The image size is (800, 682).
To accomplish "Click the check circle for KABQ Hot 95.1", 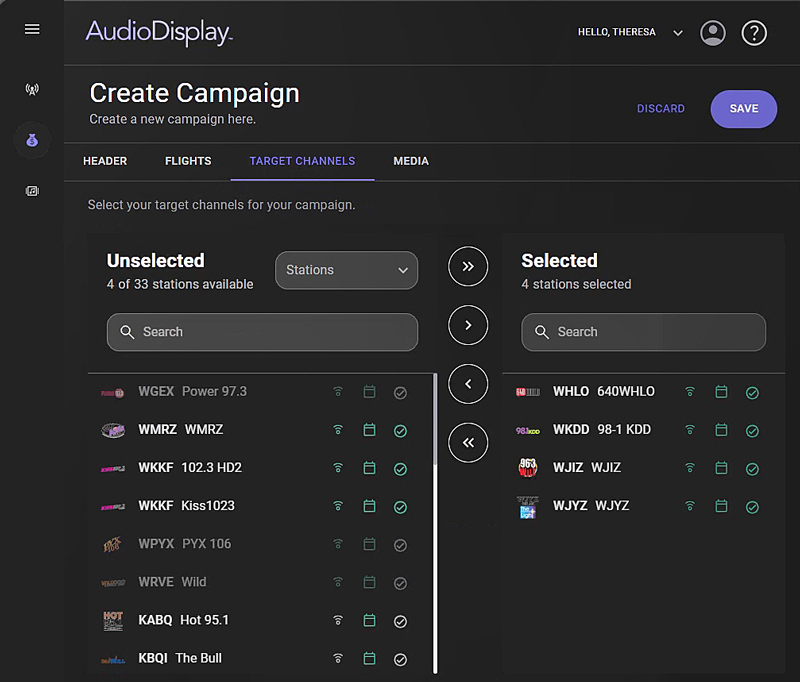I will click(x=401, y=621).
